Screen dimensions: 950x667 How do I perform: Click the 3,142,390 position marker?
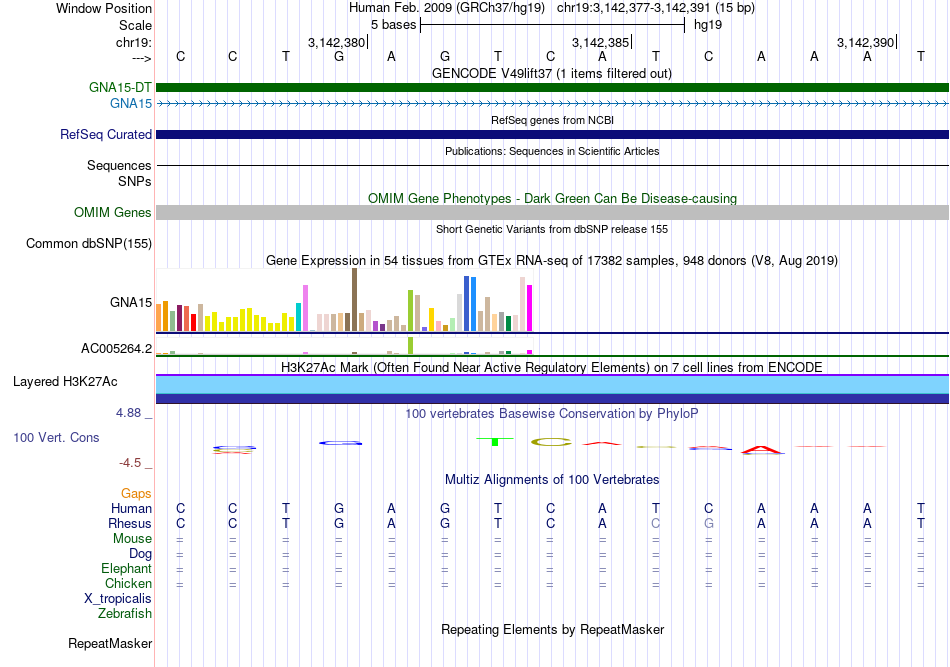point(866,42)
